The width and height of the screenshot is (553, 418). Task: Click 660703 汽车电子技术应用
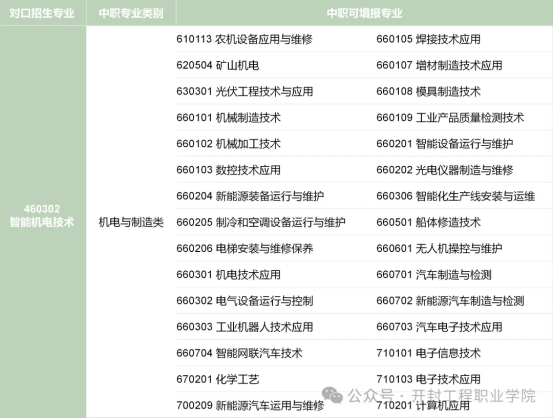coord(439,327)
